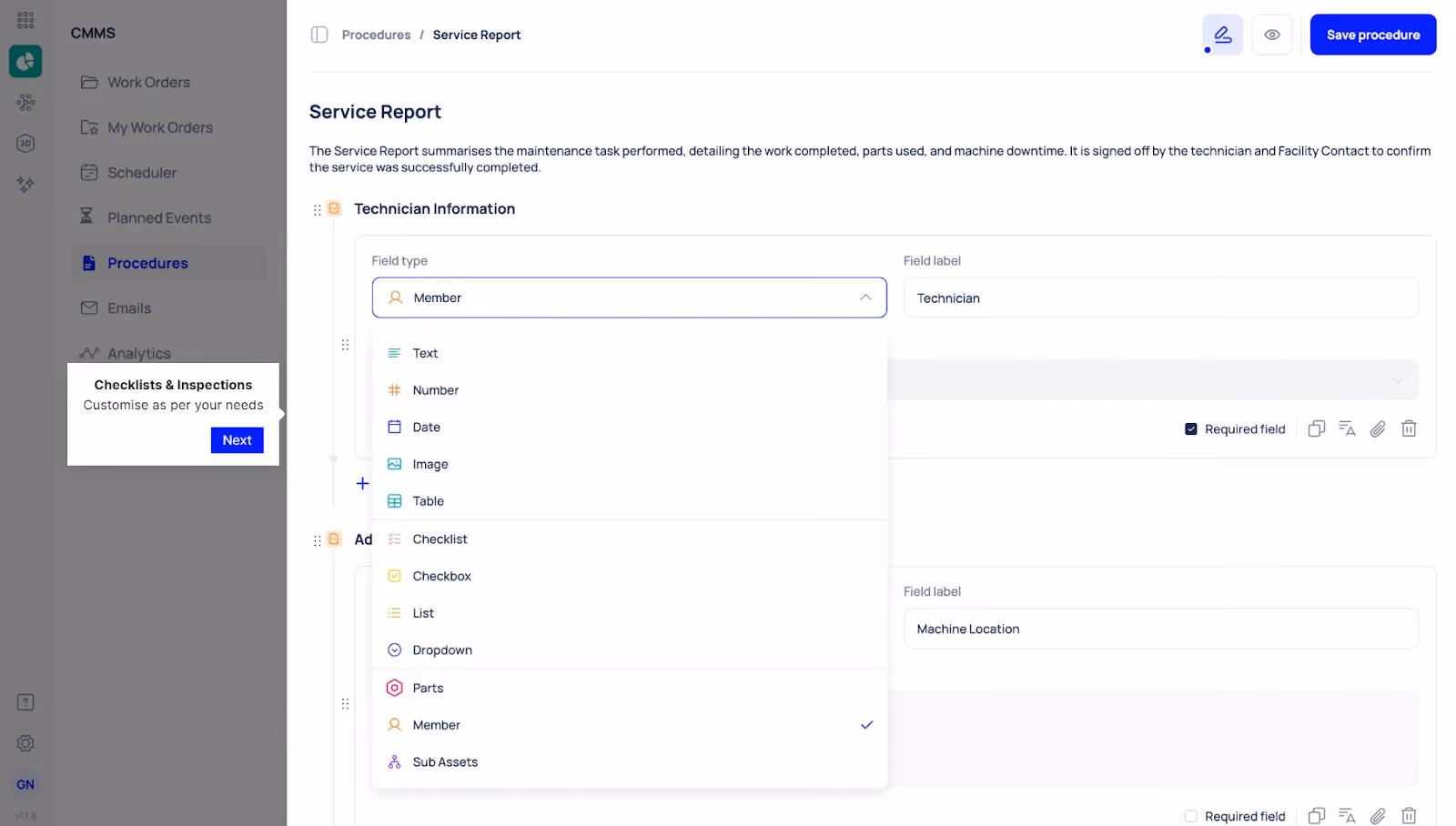Uncheck Required field for Technician
The image size is (1456, 826).
tap(1191, 429)
